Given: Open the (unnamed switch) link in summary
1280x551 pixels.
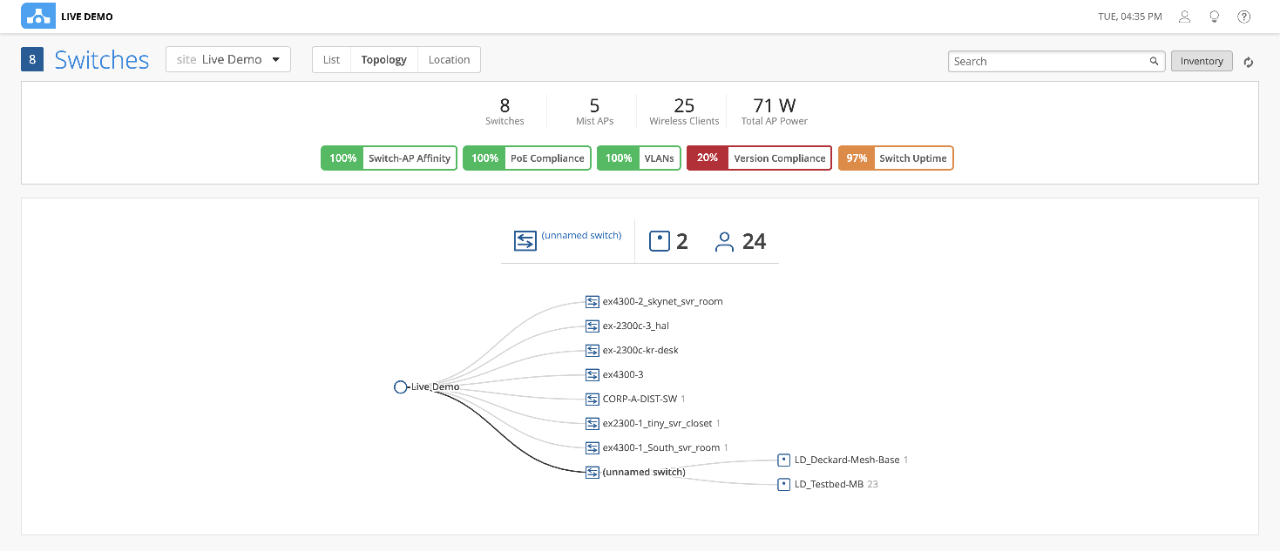Looking at the screenshot, I should [x=581, y=235].
